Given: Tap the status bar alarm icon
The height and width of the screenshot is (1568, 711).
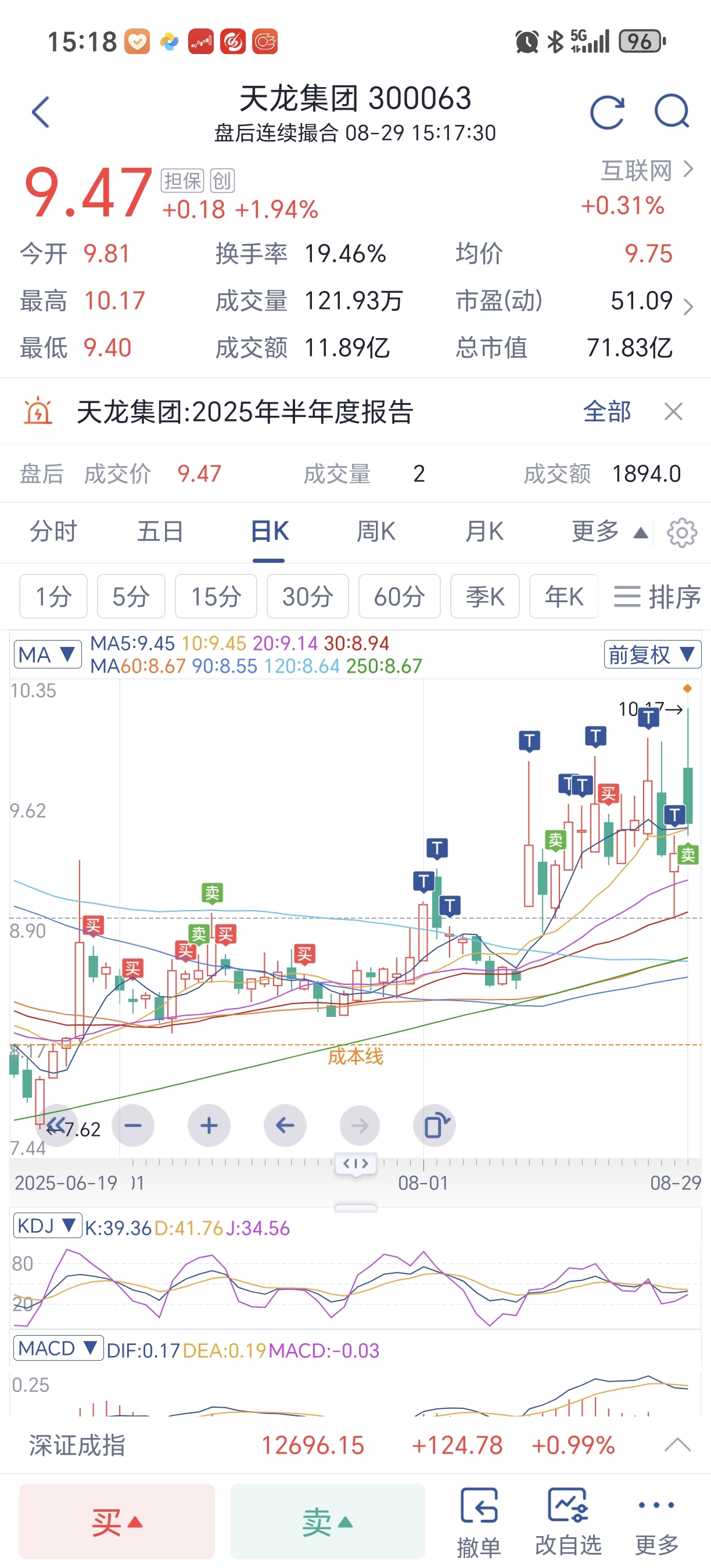Looking at the screenshot, I should [x=526, y=41].
